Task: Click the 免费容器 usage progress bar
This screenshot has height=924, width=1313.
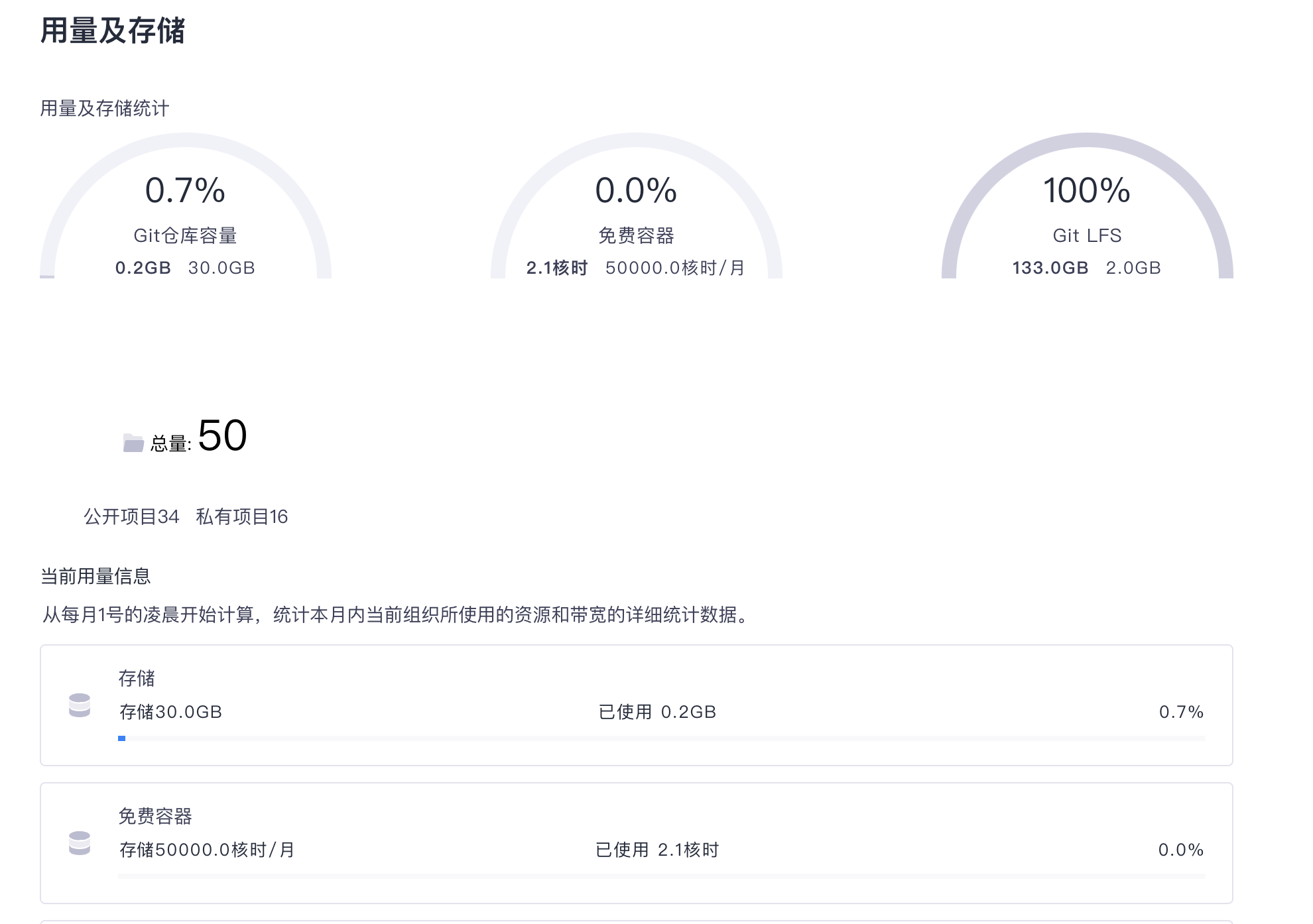Action: (x=661, y=876)
